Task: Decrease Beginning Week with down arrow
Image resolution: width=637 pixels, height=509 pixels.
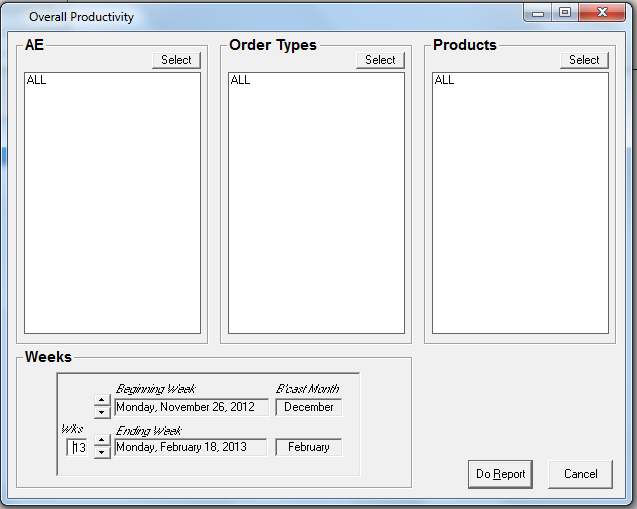Action: (x=102, y=413)
